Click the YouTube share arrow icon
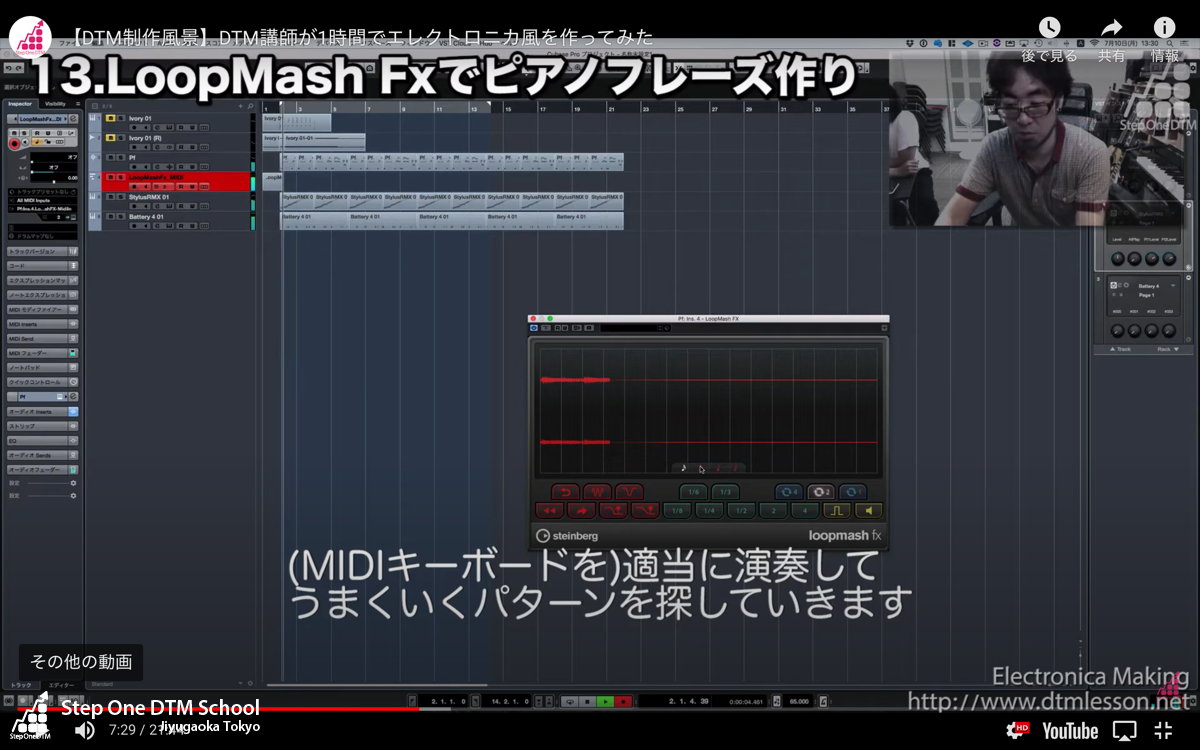Screen dimensions: 1200x750 [x=1111, y=28]
